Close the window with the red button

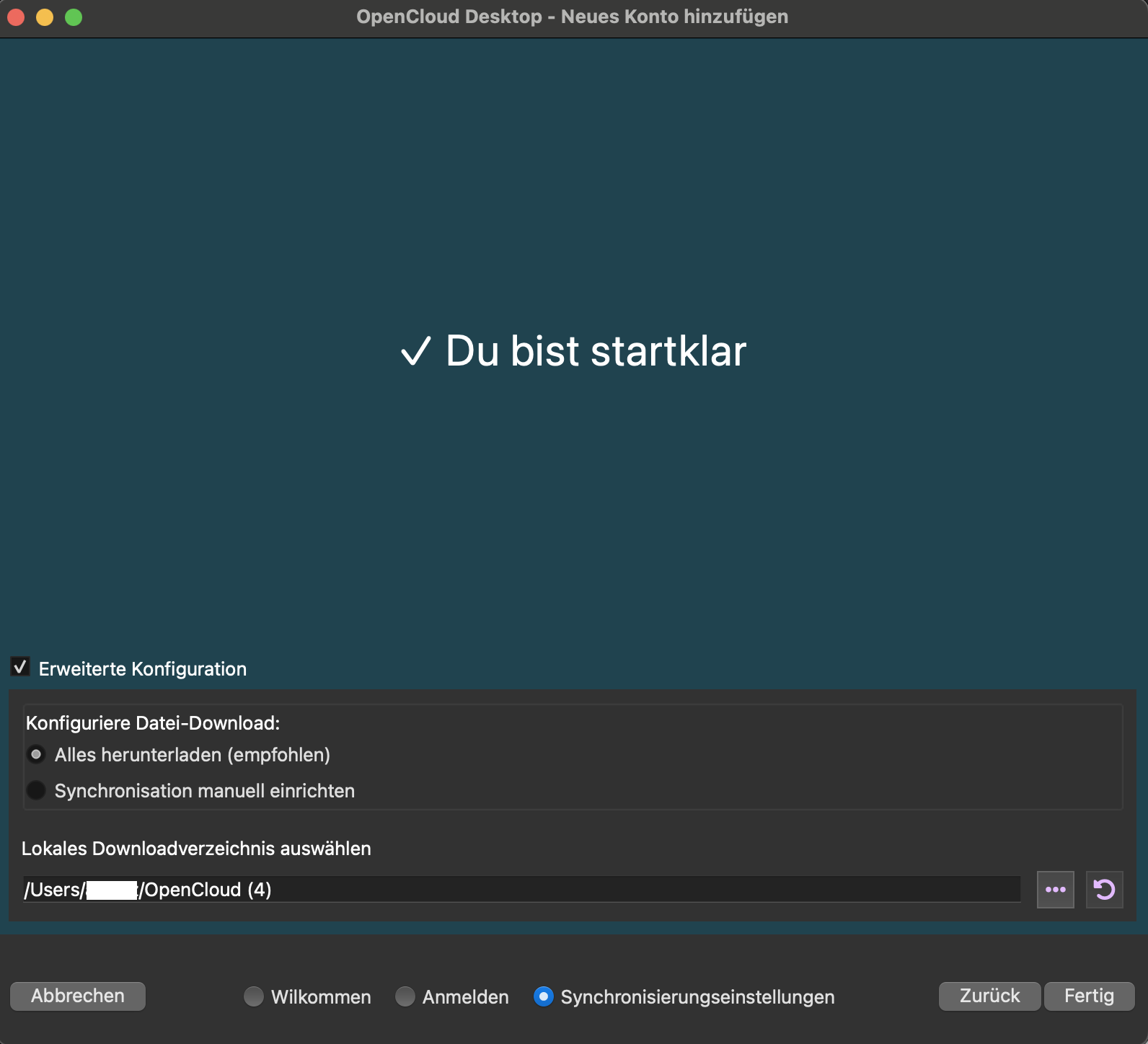[16, 17]
